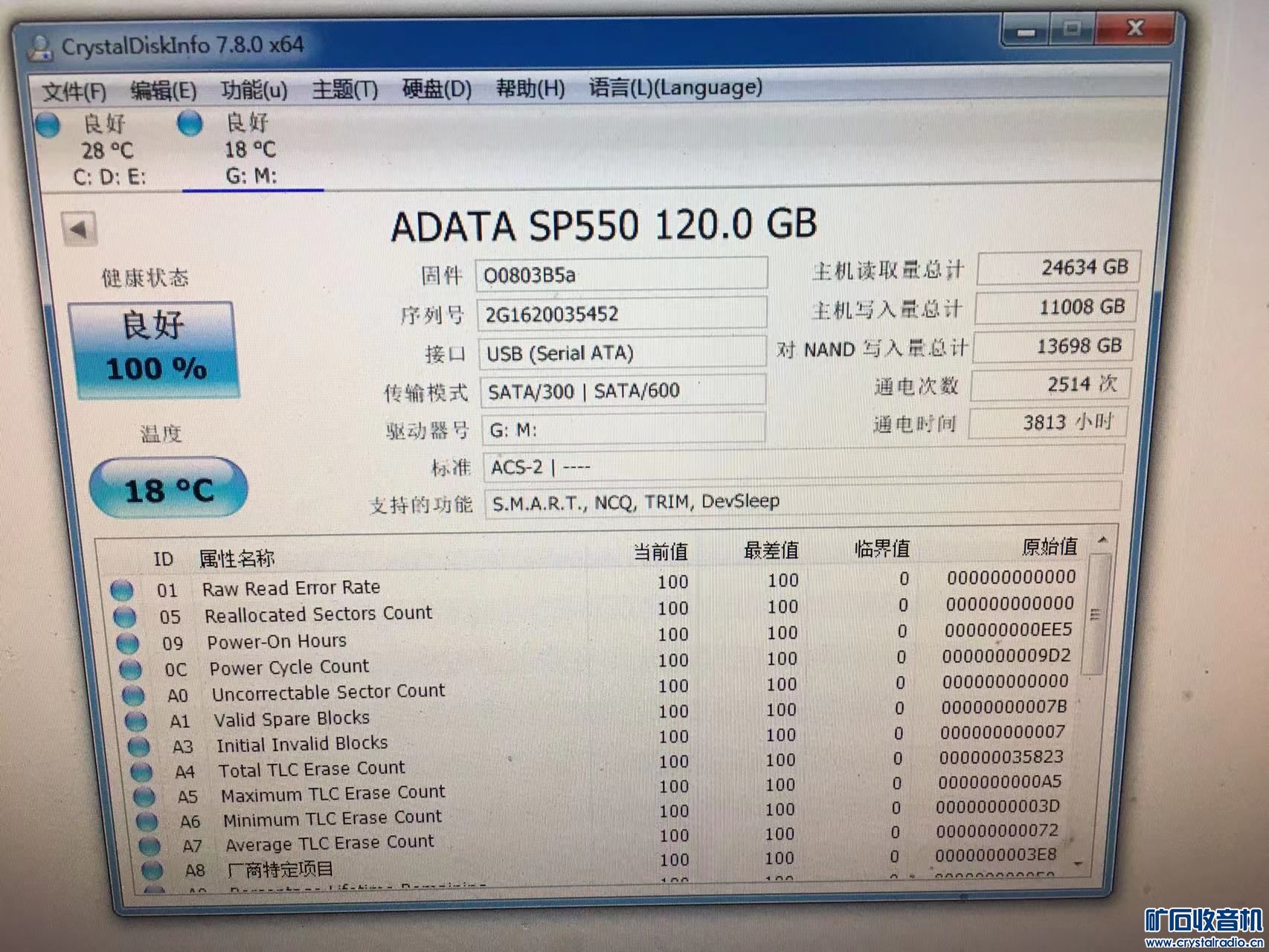Open the 功能(u) menu
This screenshot has height=952, width=1269.
pyautogui.click(x=254, y=90)
